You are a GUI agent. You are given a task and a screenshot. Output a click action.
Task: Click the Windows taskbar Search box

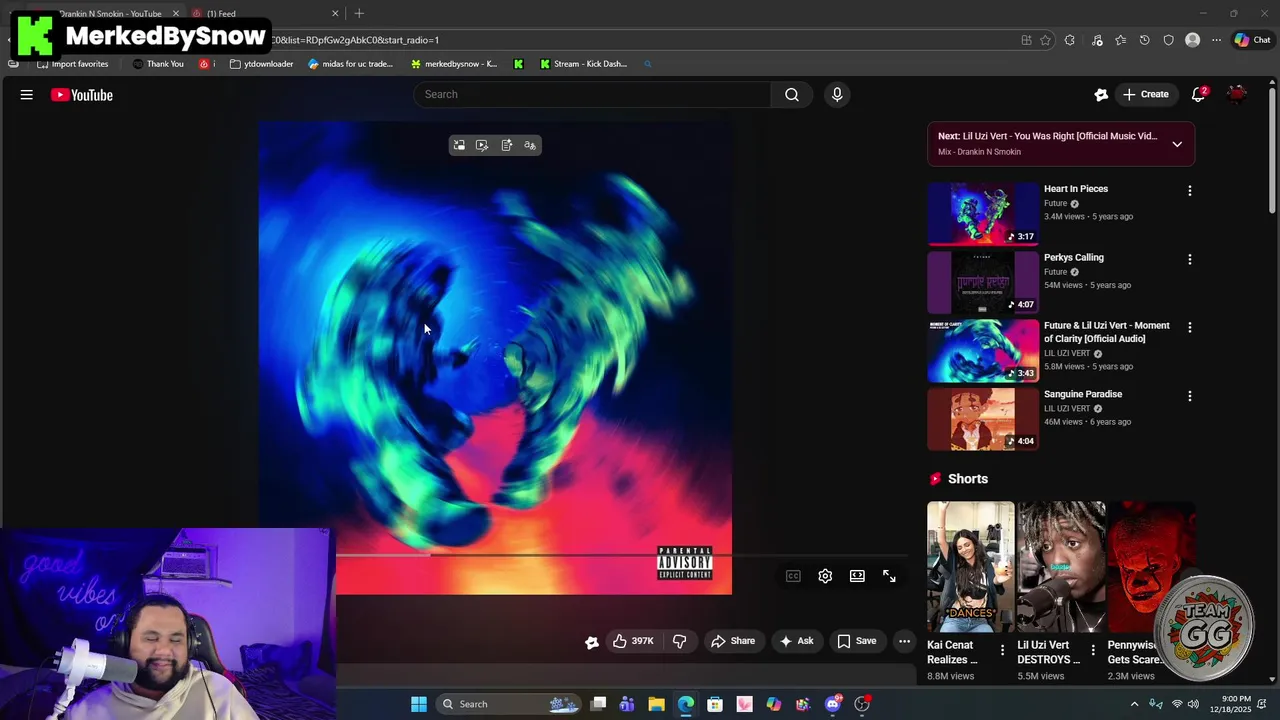click(511, 704)
